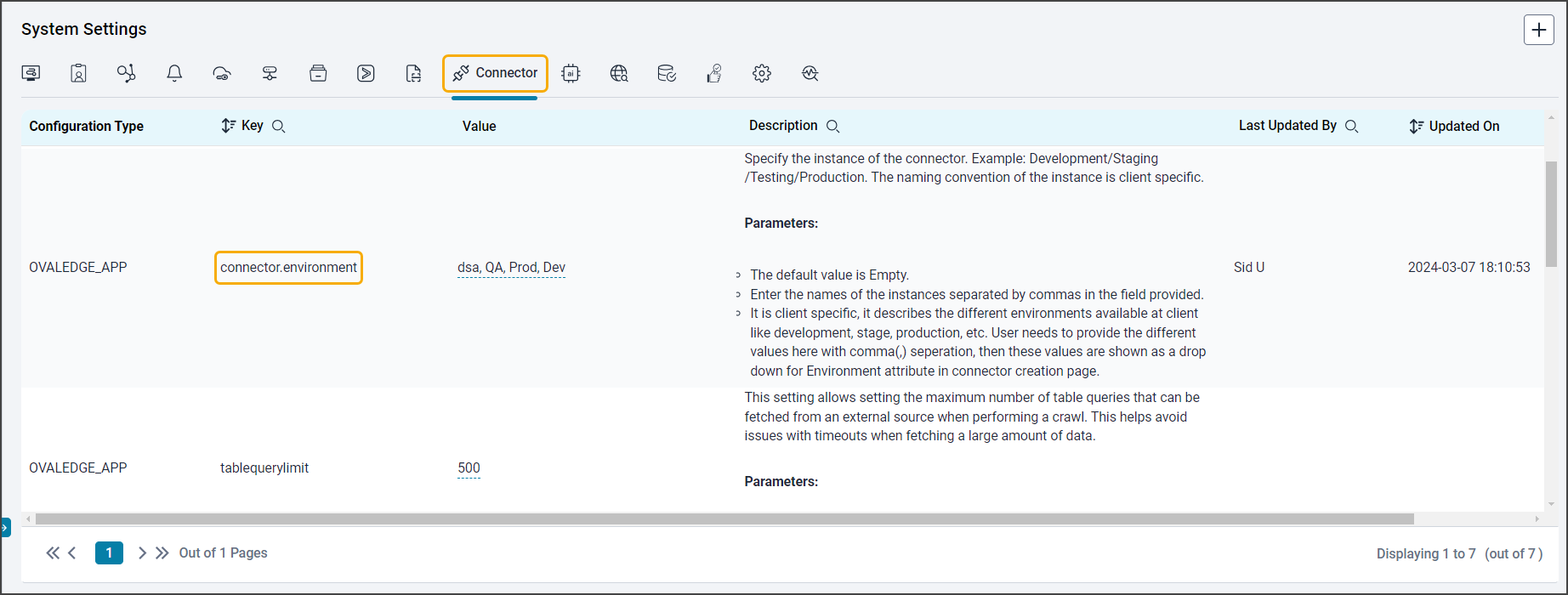Open the cloud key settings tab icon
Image resolution: width=1568 pixels, height=595 pixels.
pyautogui.click(x=222, y=73)
